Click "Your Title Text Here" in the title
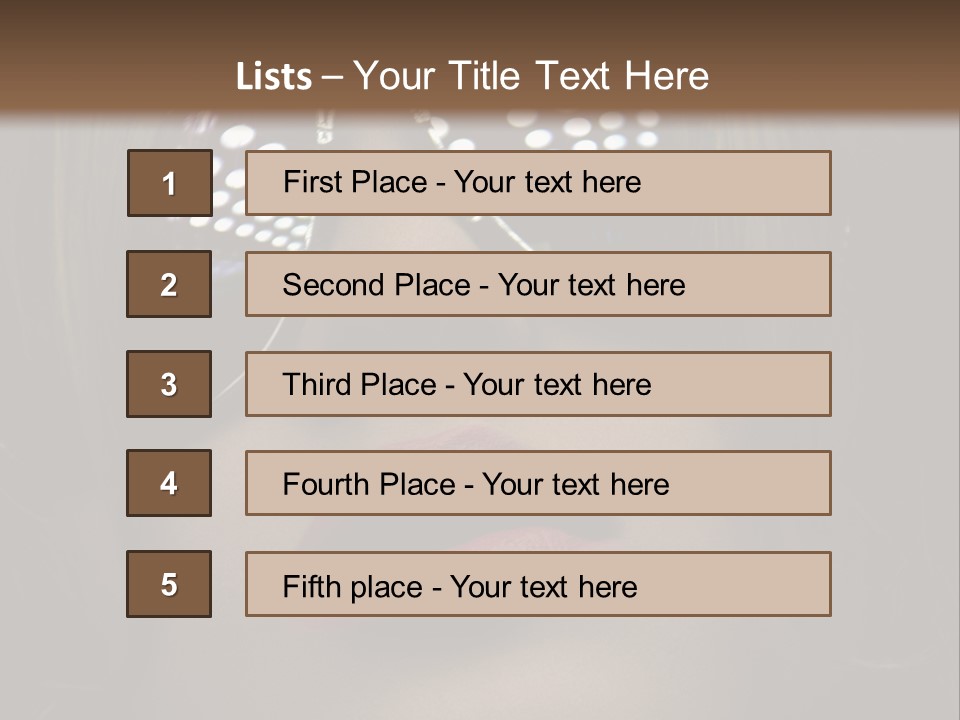The width and height of the screenshot is (960, 720). point(531,76)
